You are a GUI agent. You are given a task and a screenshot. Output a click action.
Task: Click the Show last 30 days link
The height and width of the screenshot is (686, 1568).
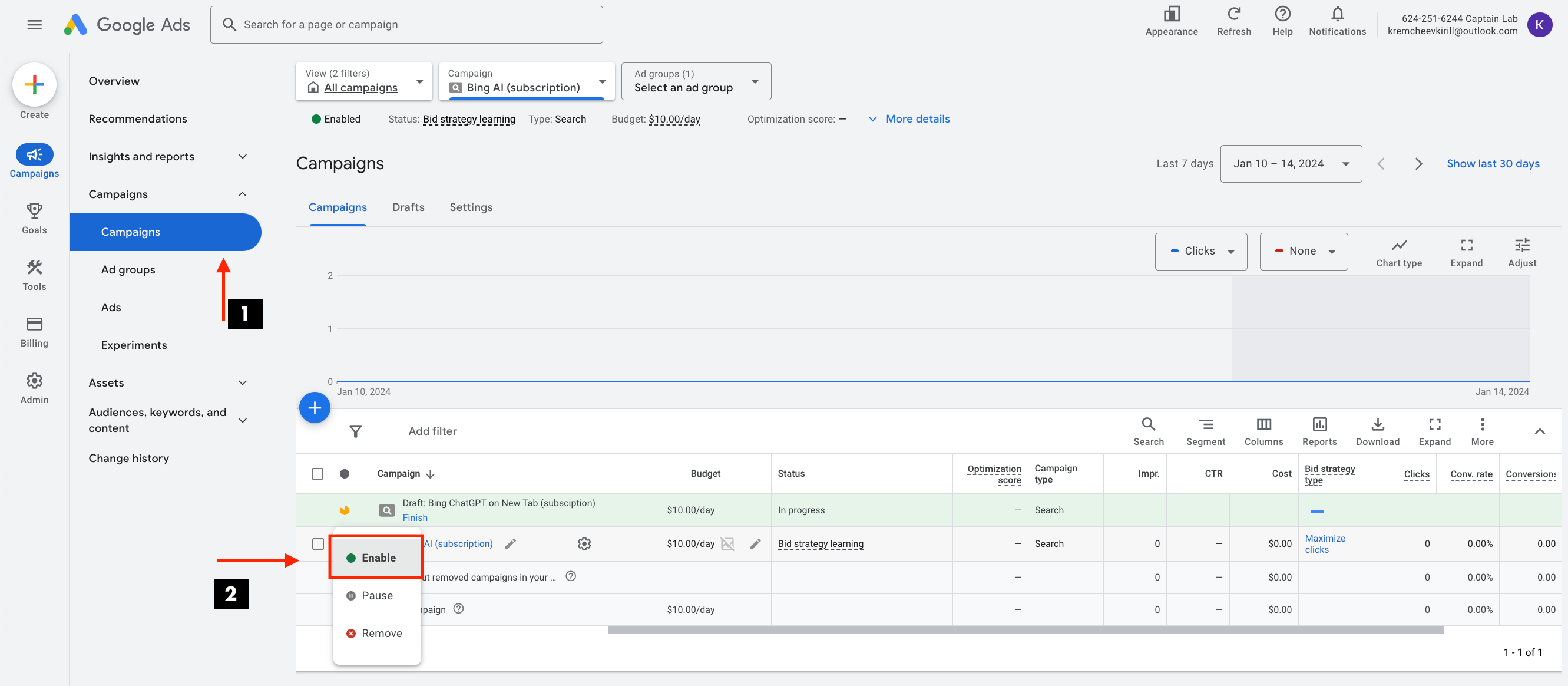1492,163
